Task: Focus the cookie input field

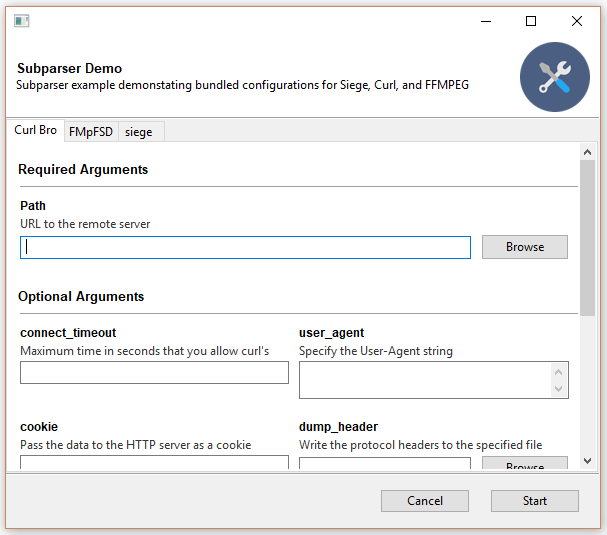Action: pyautogui.click(x=154, y=463)
